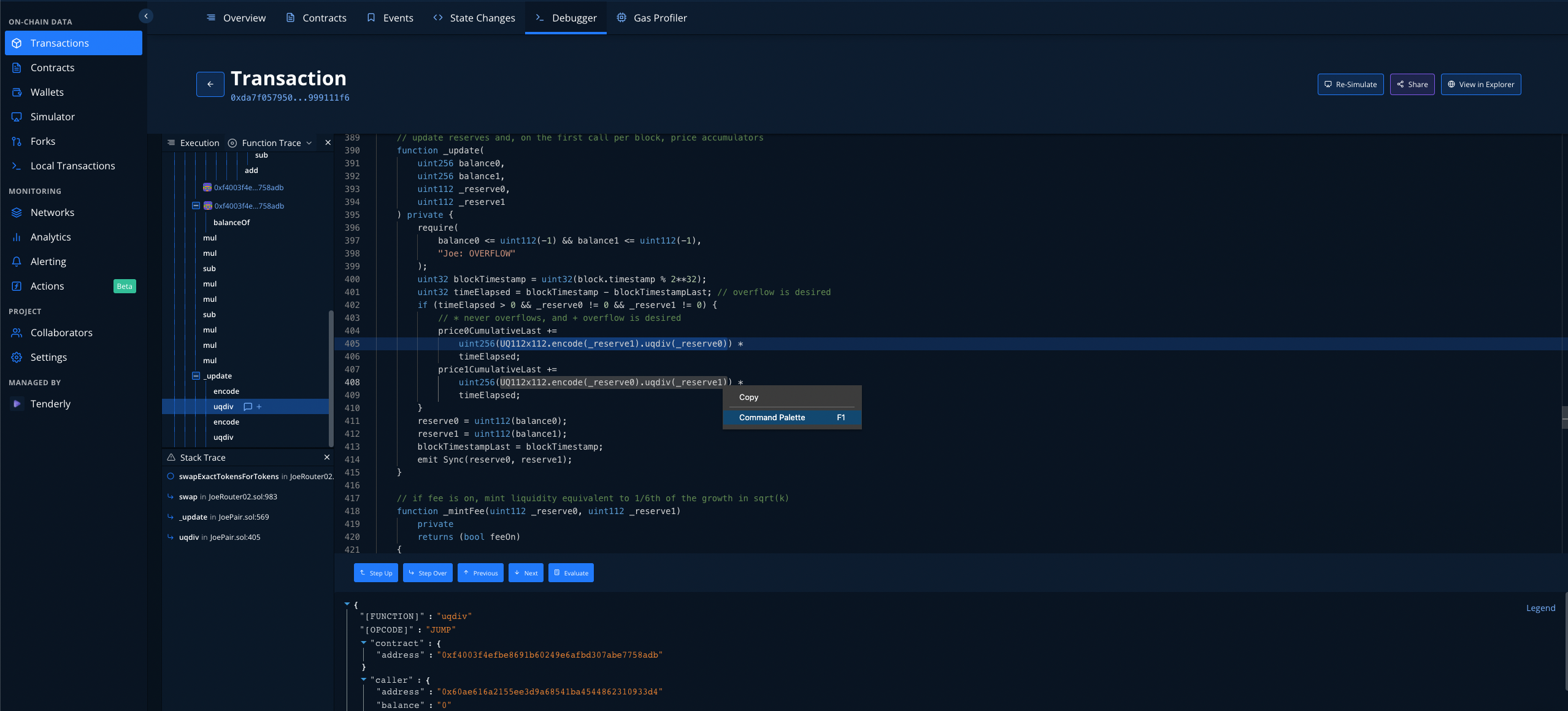
Task: Click Evaluate debugger button
Action: (x=571, y=573)
